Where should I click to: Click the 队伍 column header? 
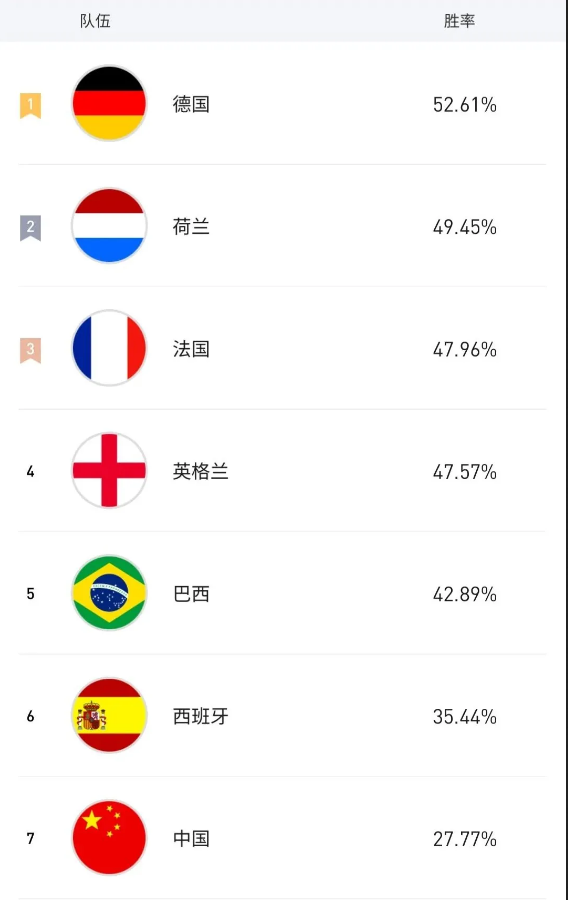pos(95,21)
